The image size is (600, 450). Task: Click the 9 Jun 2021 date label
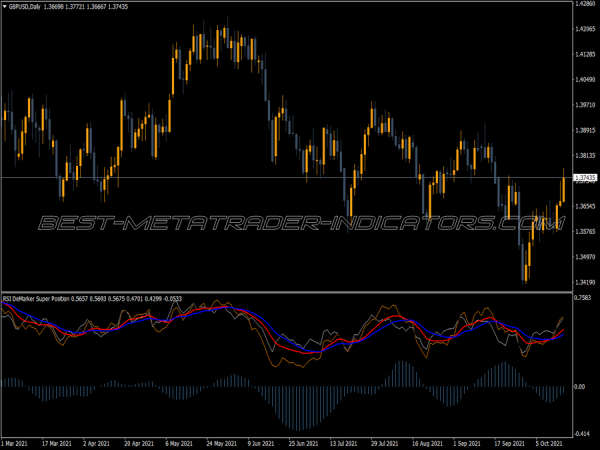(261, 444)
